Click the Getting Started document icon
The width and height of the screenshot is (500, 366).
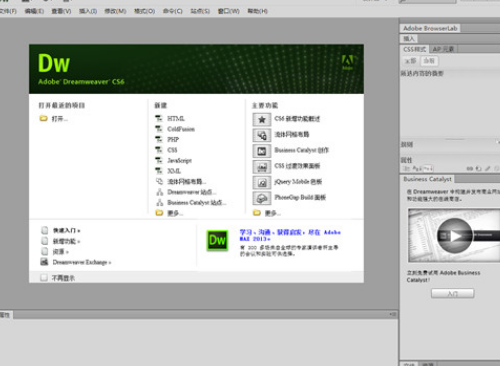[44, 230]
